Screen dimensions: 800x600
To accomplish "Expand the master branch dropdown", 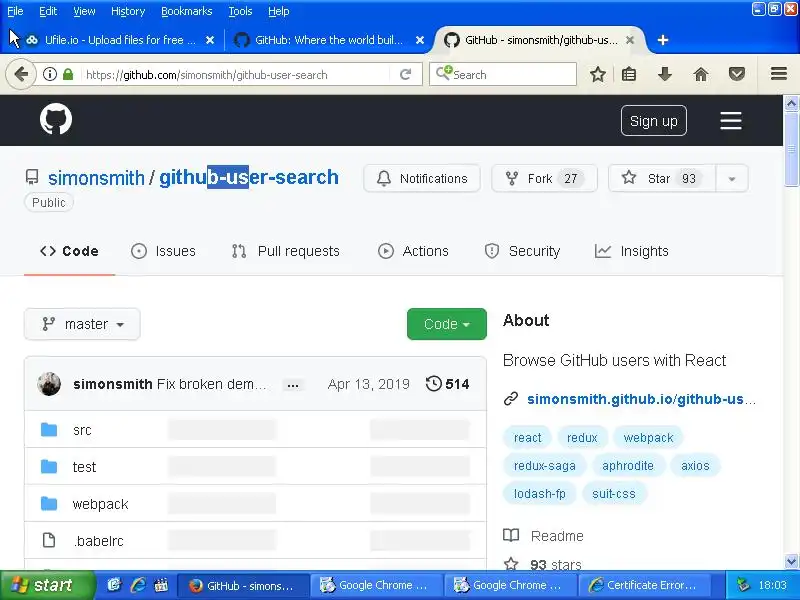I will [x=82, y=324].
